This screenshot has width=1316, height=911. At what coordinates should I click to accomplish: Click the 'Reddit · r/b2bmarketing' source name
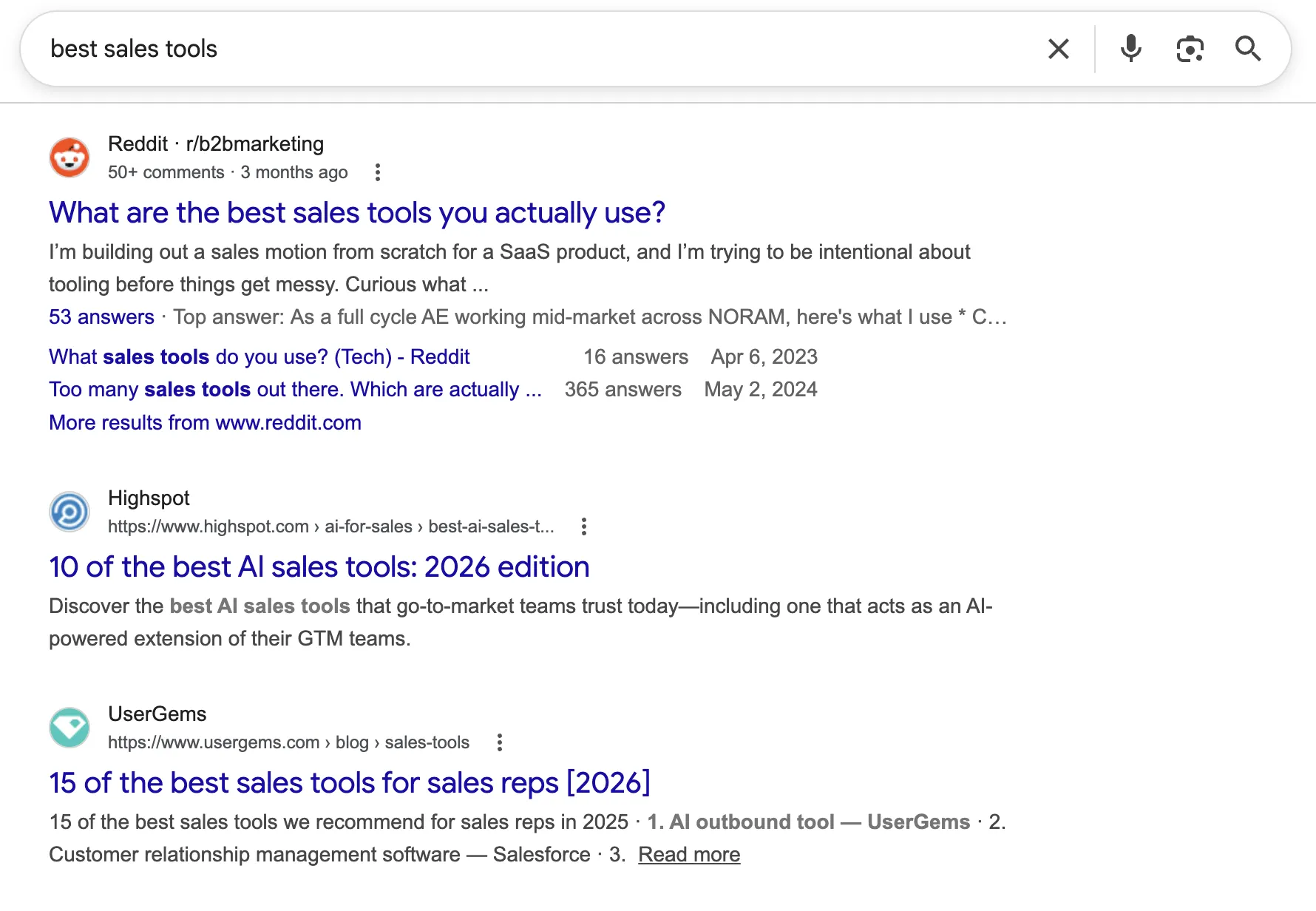point(216,143)
